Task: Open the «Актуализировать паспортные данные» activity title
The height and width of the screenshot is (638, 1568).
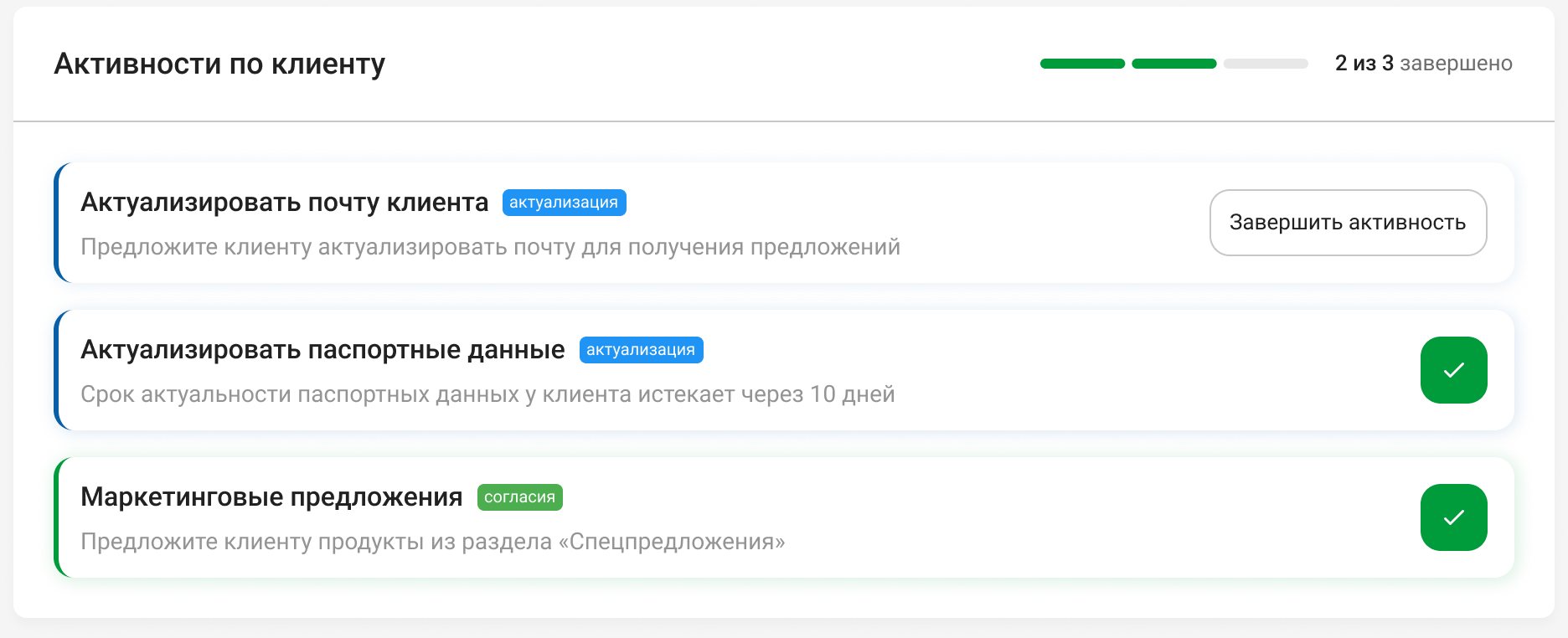Action: 322,350
